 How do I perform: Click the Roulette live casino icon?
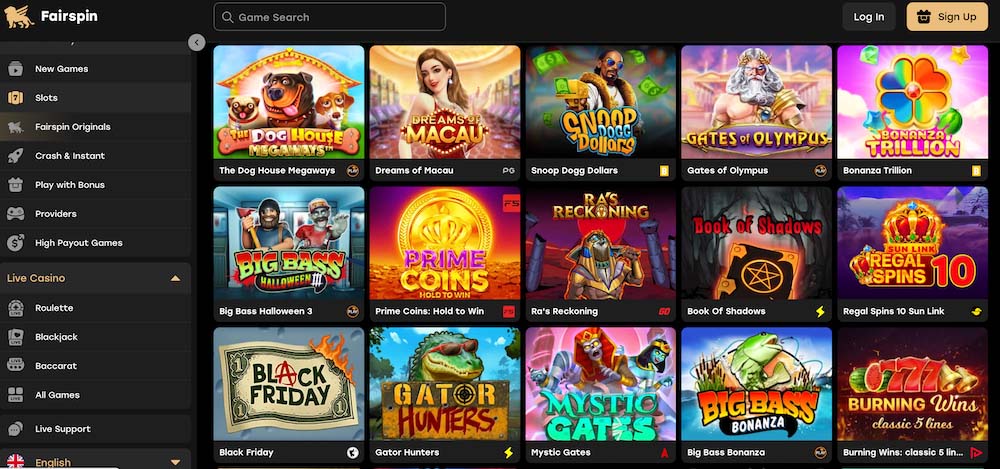(x=15, y=308)
